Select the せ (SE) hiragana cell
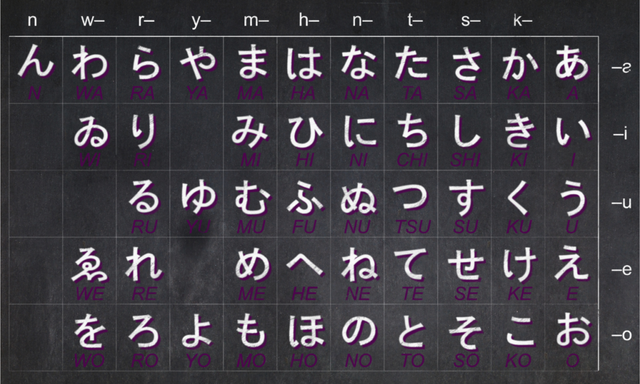Image resolution: width=640 pixels, height=384 pixels. coord(465,271)
